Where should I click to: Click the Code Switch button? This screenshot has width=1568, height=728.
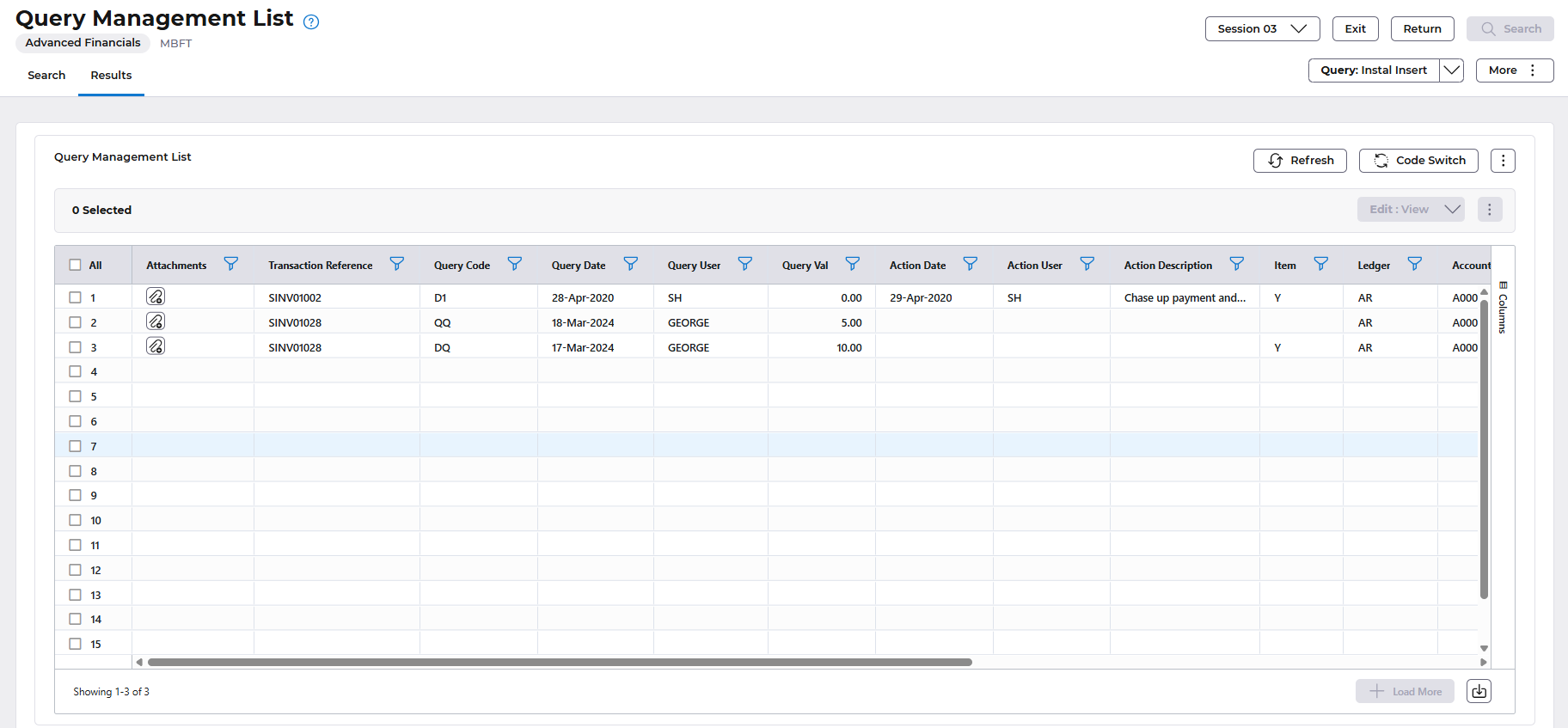coord(1418,161)
